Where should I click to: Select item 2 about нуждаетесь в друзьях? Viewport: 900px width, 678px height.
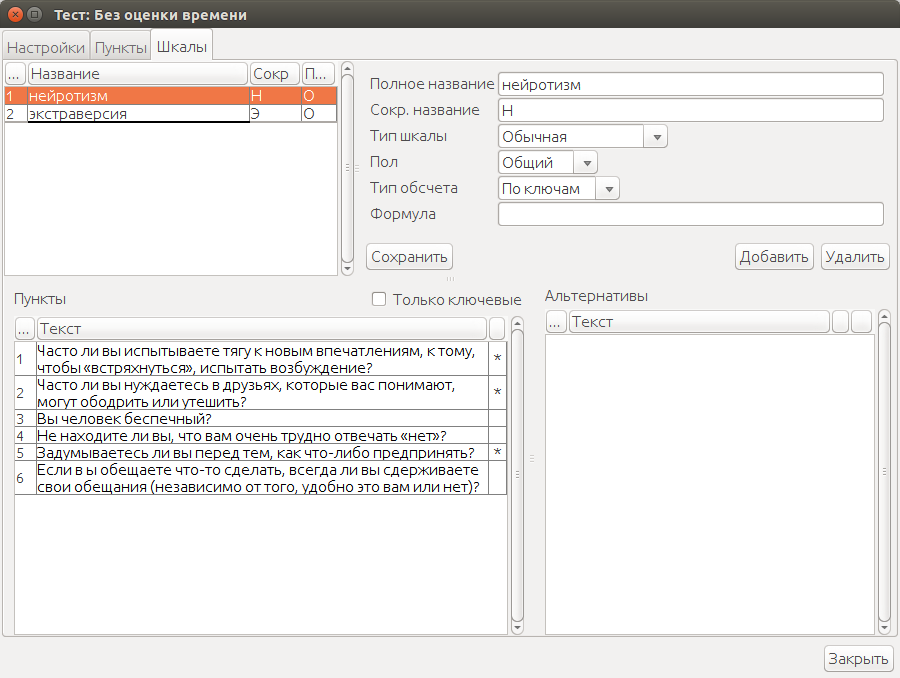[261, 393]
